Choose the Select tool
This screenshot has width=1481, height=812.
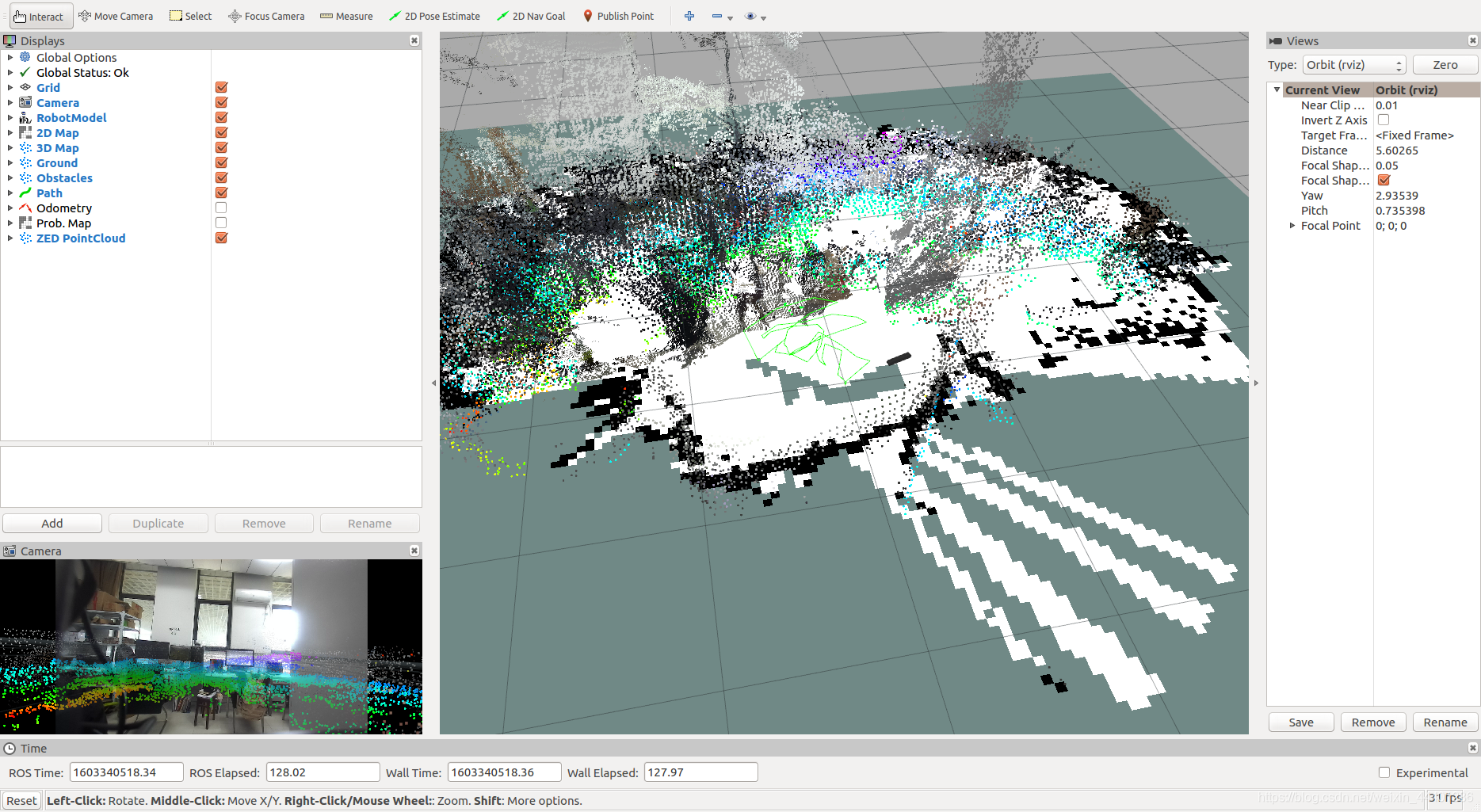[191, 16]
